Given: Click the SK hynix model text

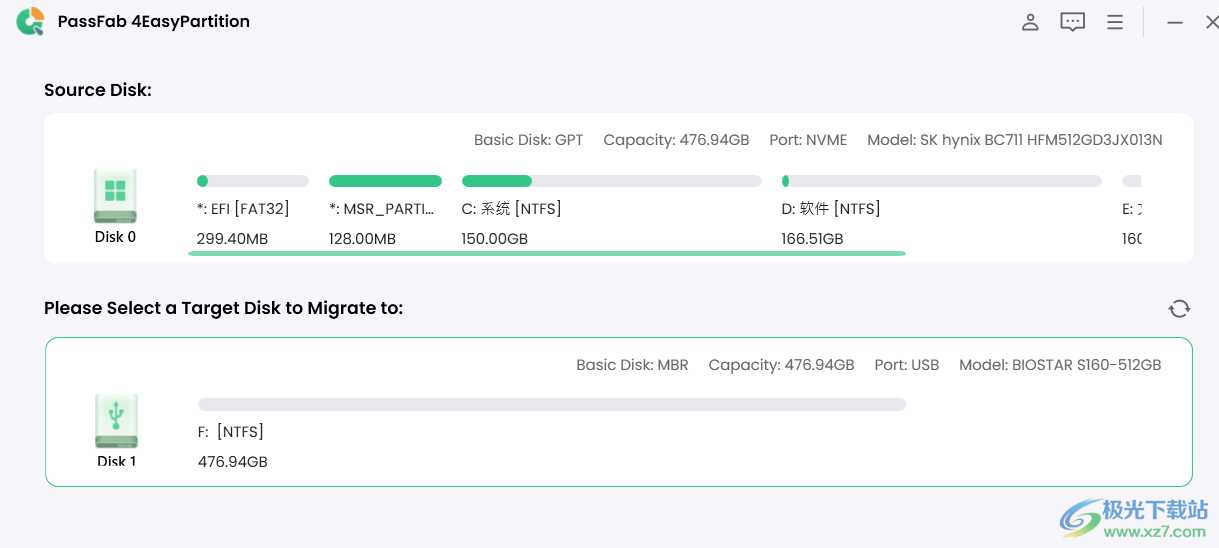Looking at the screenshot, I should tap(1015, 140).
